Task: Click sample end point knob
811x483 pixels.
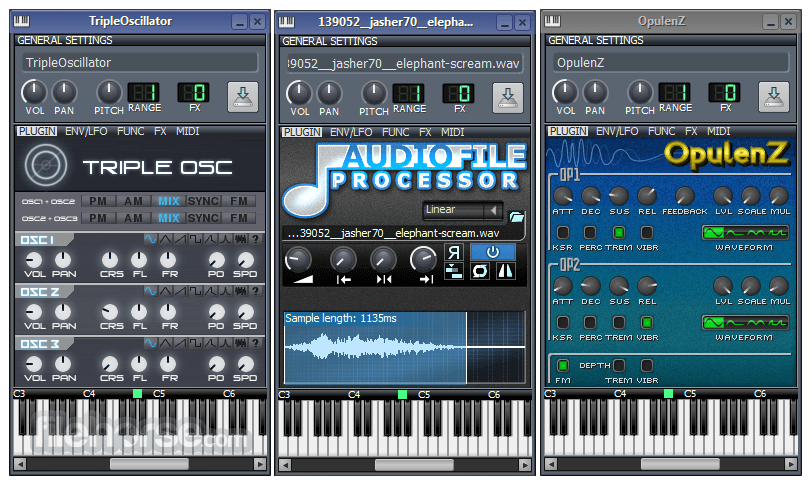Action: point(423,259)
